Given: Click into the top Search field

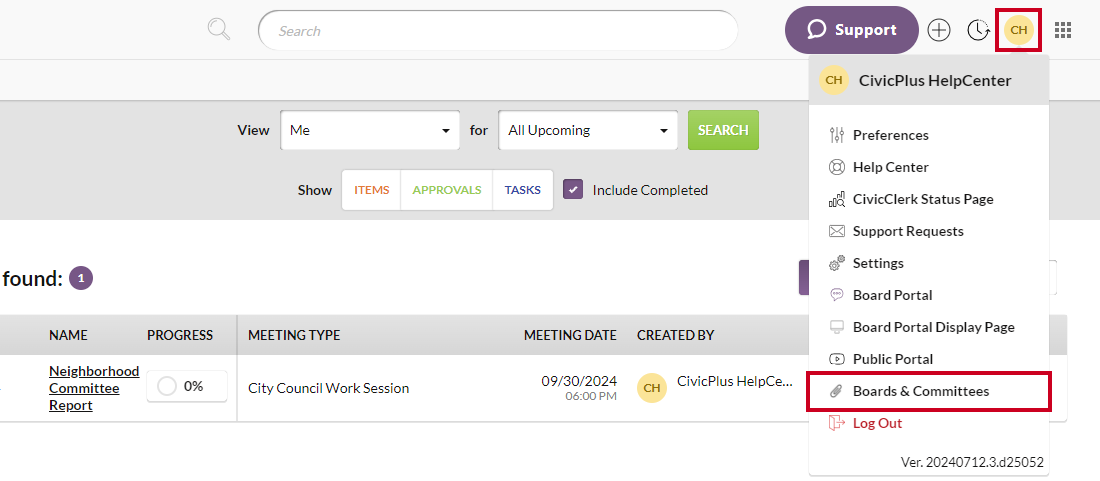Looking at the screenshot, I should click(498, 30).
